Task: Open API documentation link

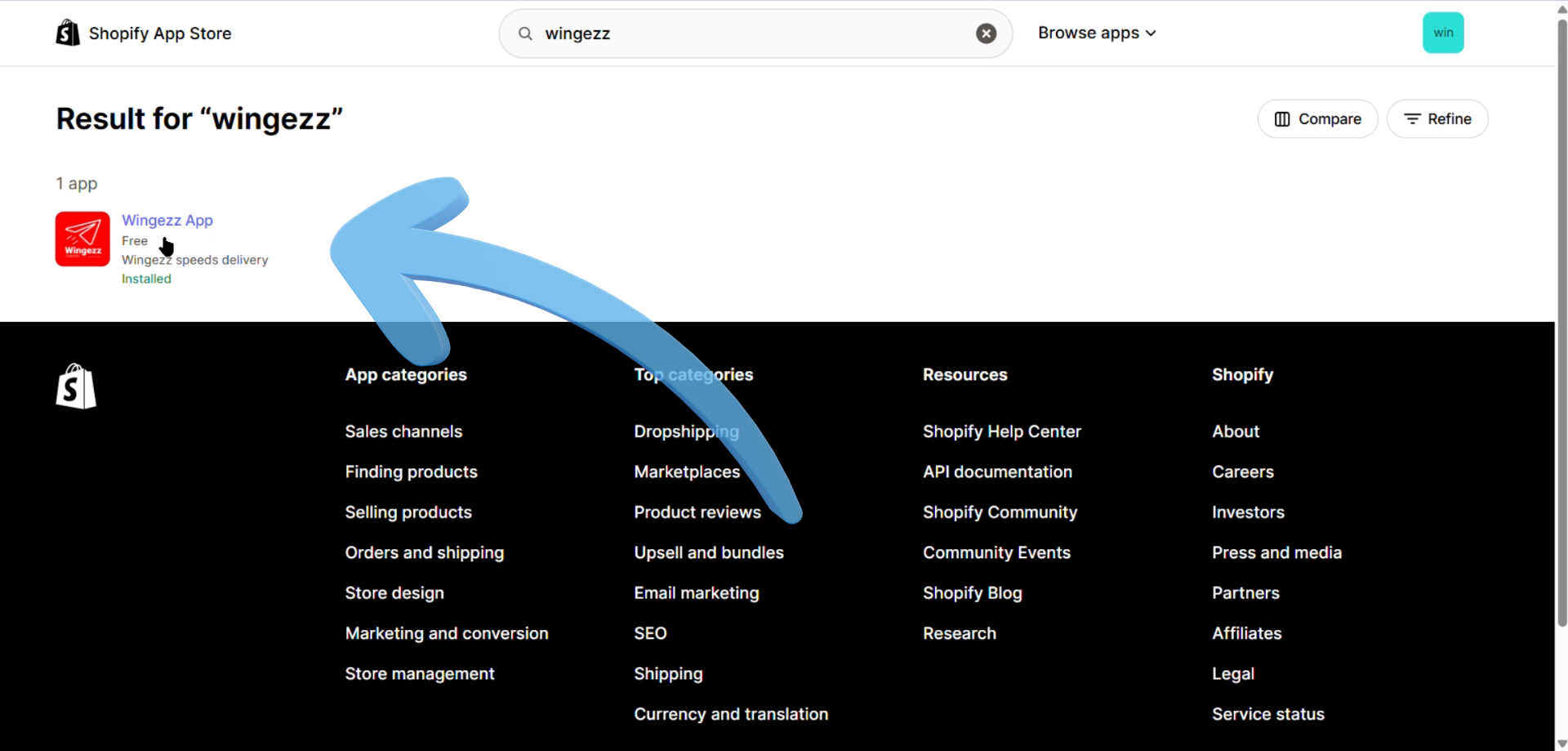Action: point(997,472)
